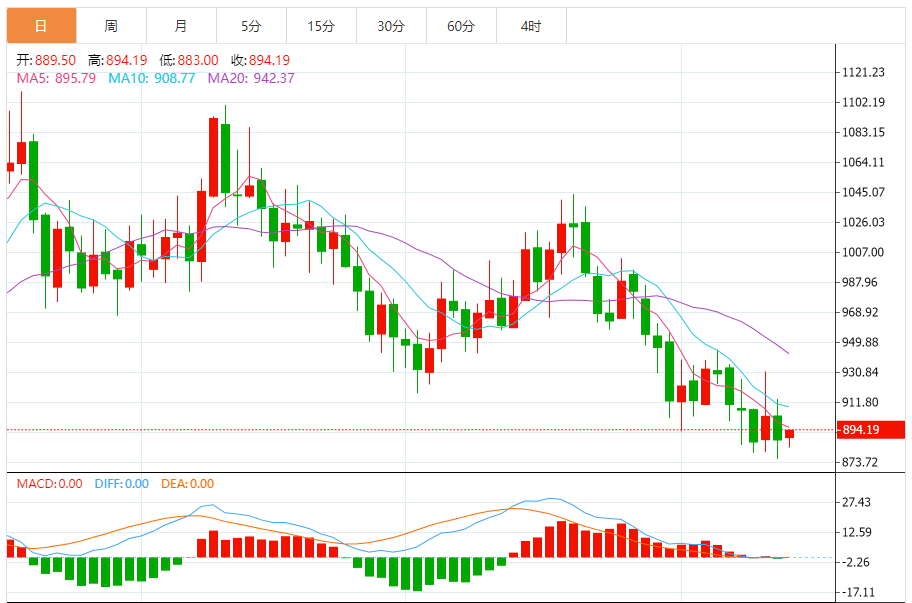This screenshot has width=912, height=603.
Task: Open the 30分 timeframe tab
Action: pyautogui.click(x=391, y=26)
